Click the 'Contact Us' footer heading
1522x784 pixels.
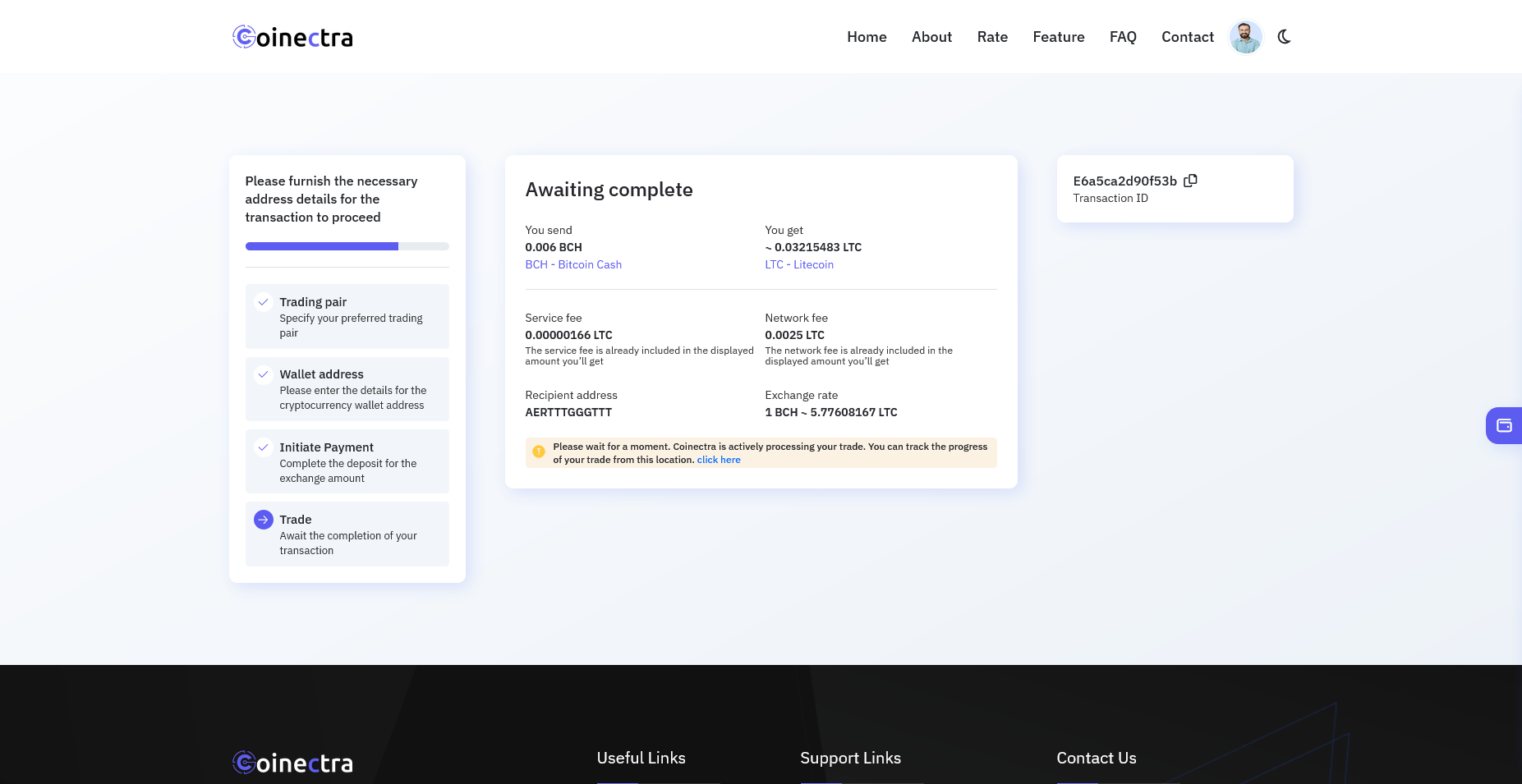click(1097, 759)
